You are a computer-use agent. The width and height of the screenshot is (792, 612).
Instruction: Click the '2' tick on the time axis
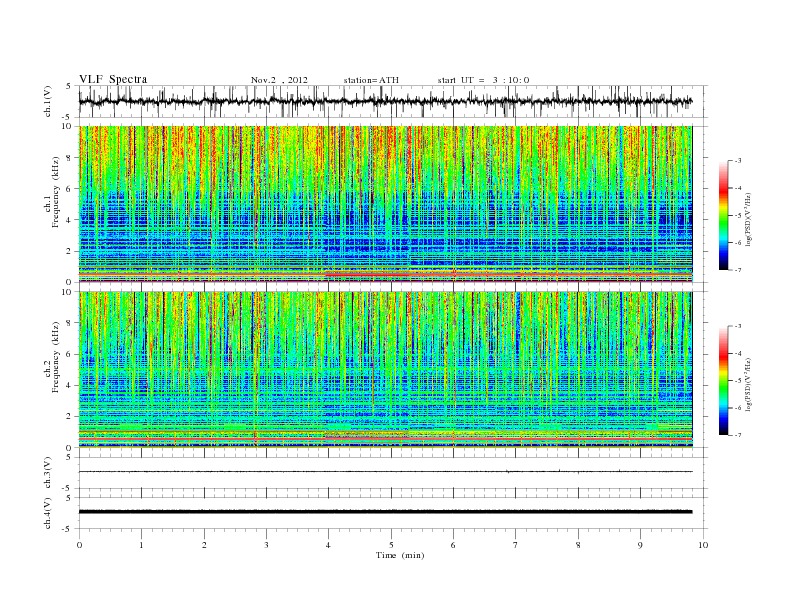[x=204, y=545]
